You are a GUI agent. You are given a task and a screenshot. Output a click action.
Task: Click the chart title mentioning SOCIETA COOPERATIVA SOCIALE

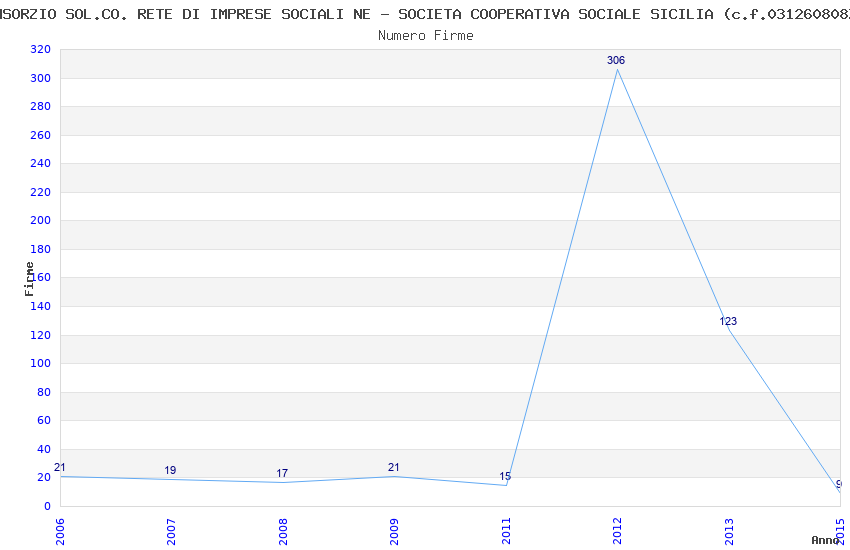(425, 14)
